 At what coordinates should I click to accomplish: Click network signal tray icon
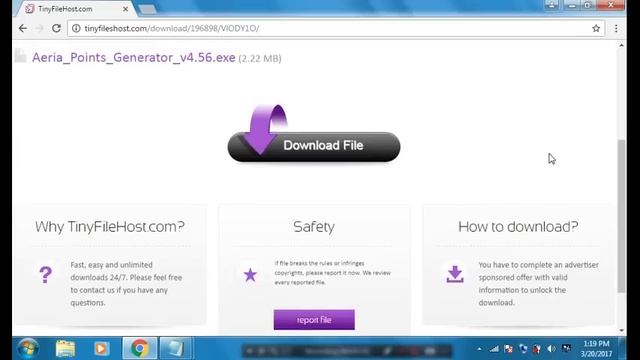(x=494, y=349)
